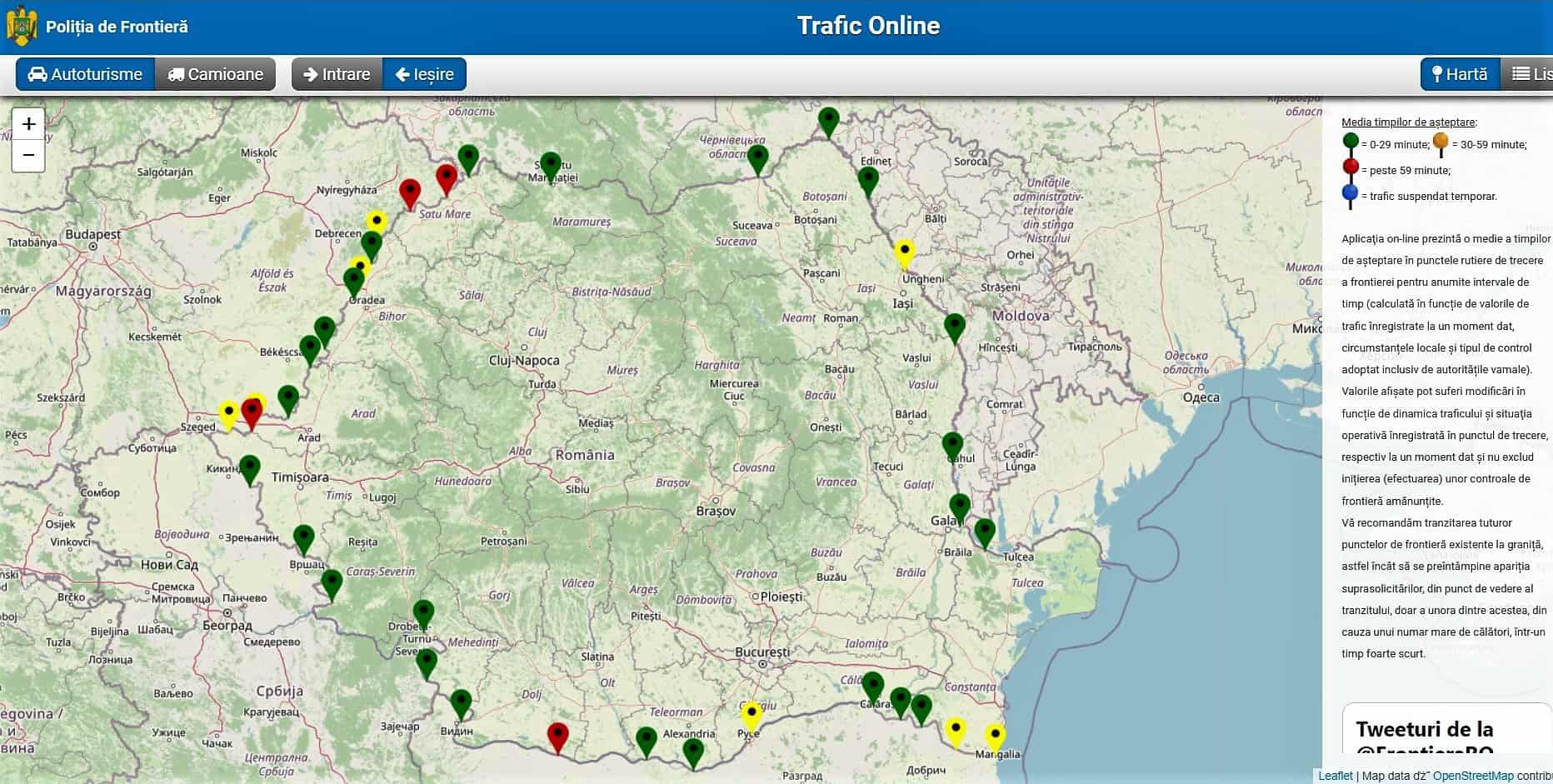
Task: Click blue legend pin trafic suspendat
Action: [x=1351, y=196]
